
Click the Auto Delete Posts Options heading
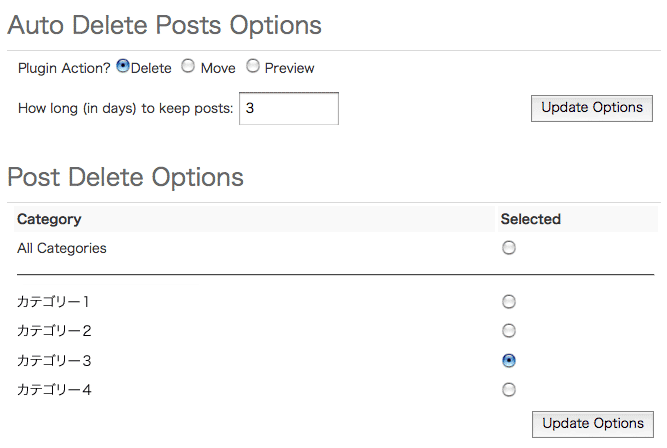(164, 25)
